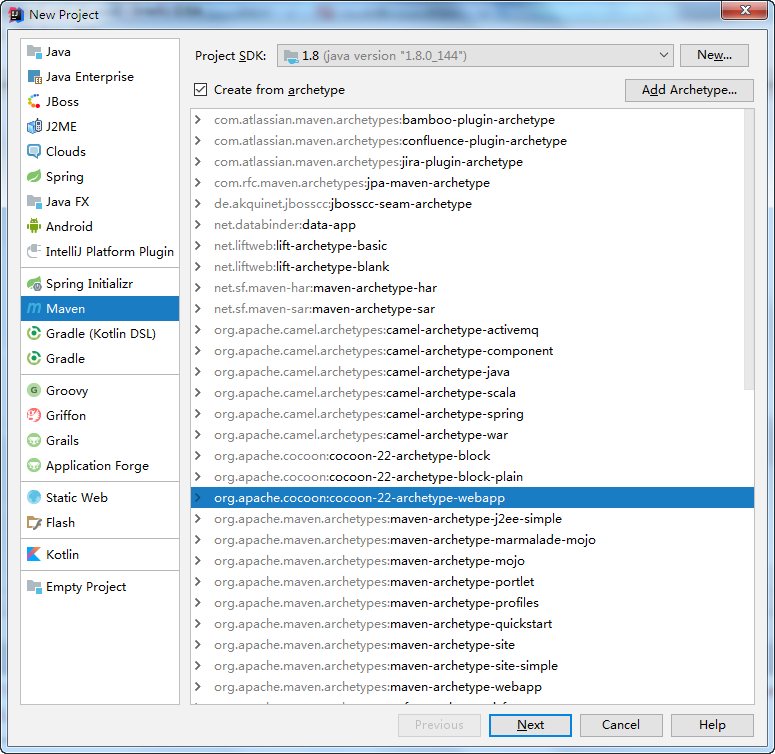Open the Project SDK dropdown
Image resolution: width=775 pixels, height=754 pixels.
point(475,55)
